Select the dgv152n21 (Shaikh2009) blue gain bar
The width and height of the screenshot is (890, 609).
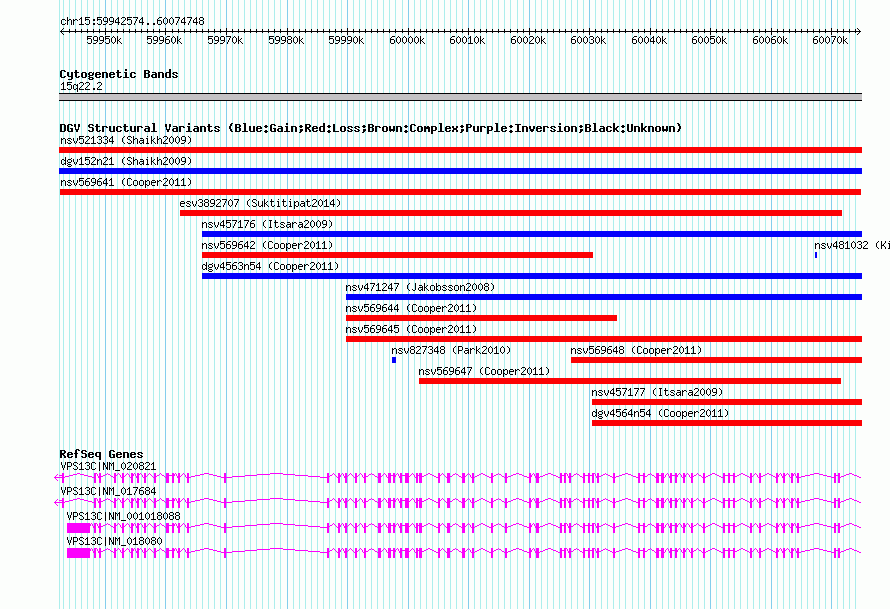(460, 171)
